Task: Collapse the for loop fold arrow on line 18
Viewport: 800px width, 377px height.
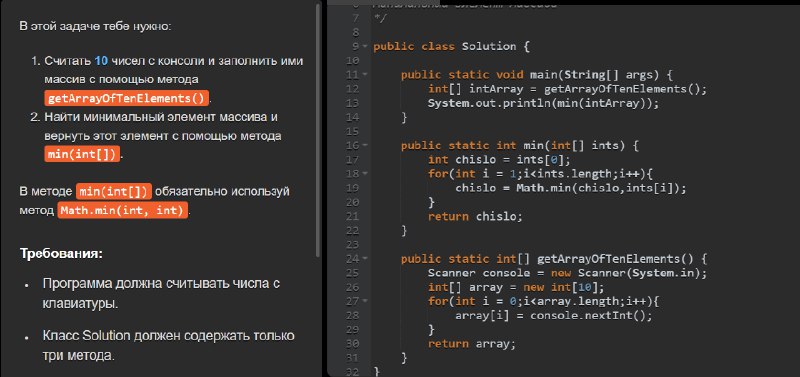Action: [x=365, y=174]
